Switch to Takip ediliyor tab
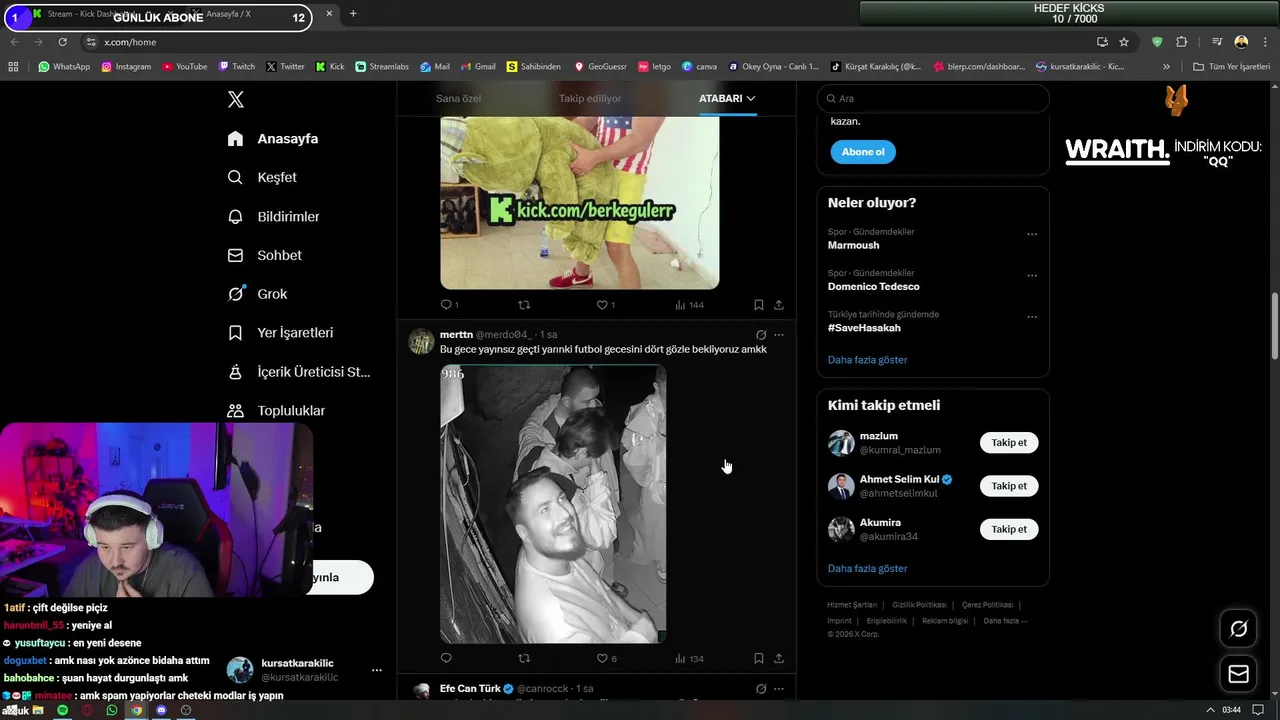 [590, 98]
